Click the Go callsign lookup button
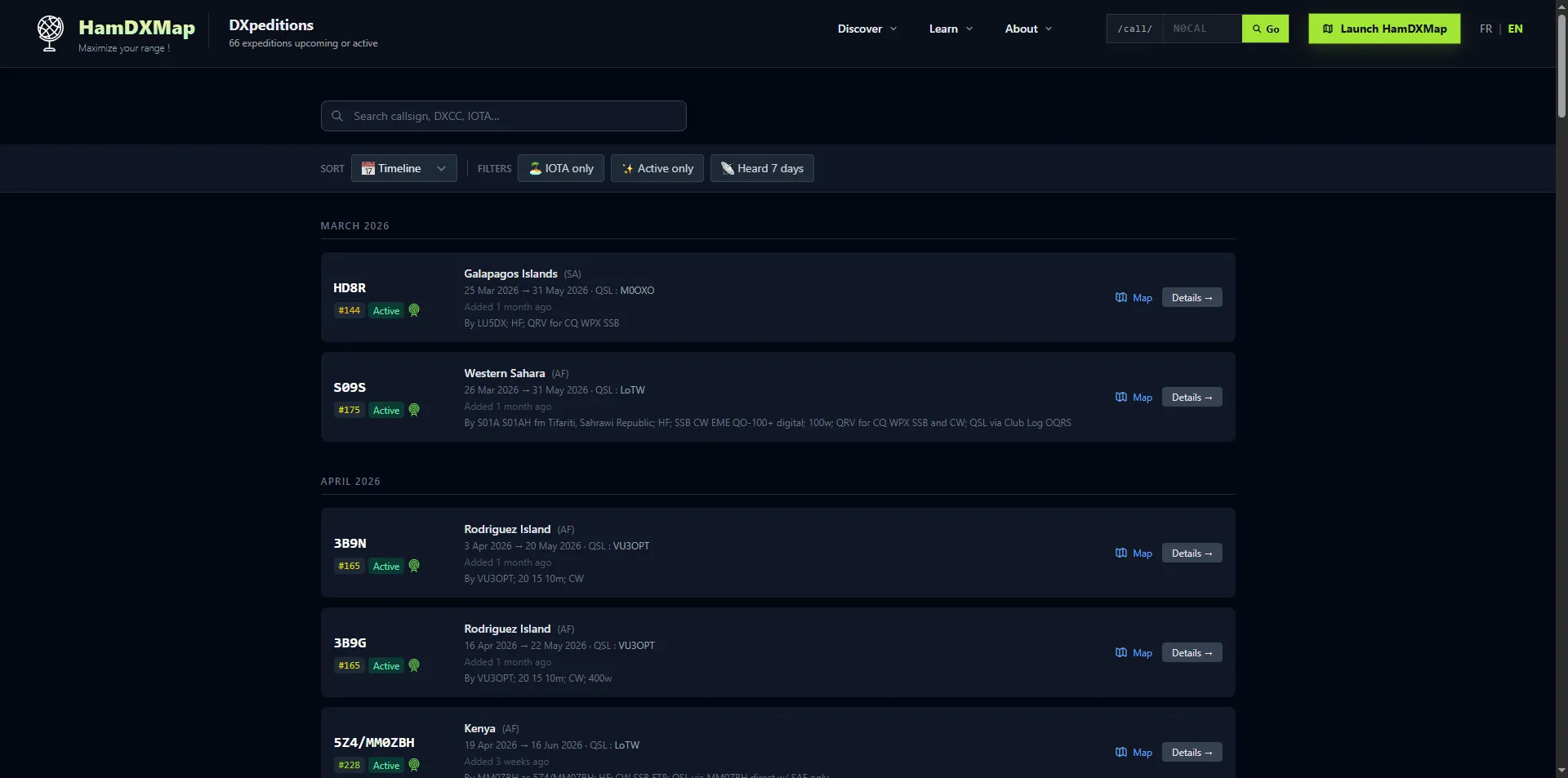This screenshot has height=778, width=1568. coord(1265,29)
